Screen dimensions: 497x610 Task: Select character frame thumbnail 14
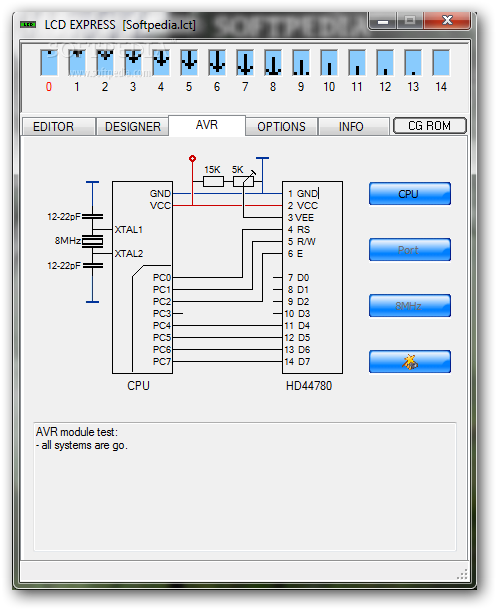coord(441,62)
